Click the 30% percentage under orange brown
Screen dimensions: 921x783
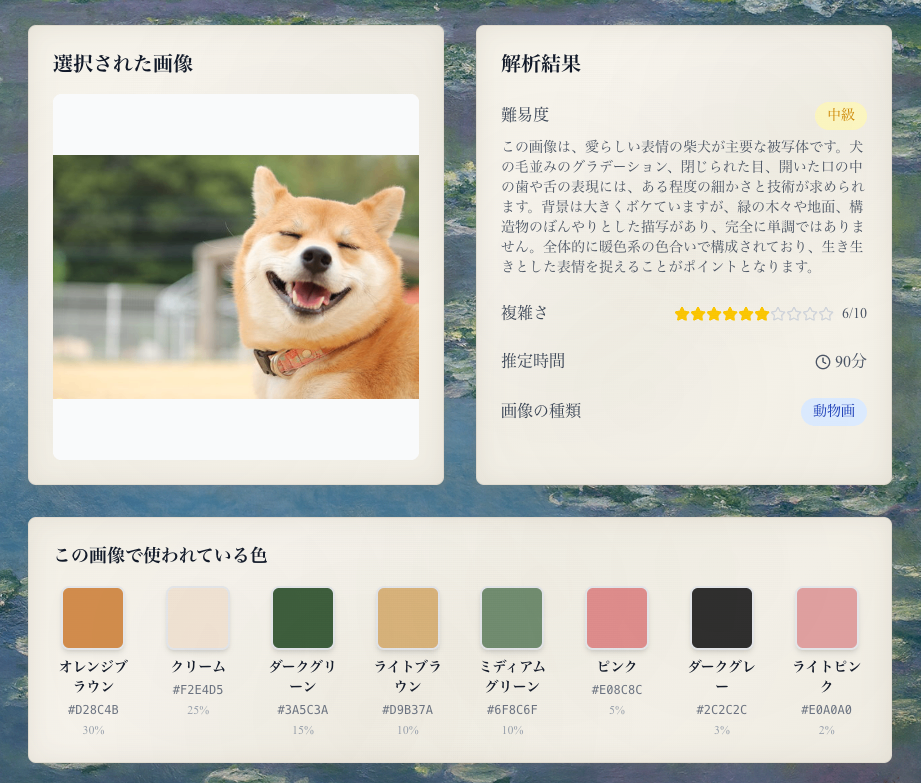point(93,730)
